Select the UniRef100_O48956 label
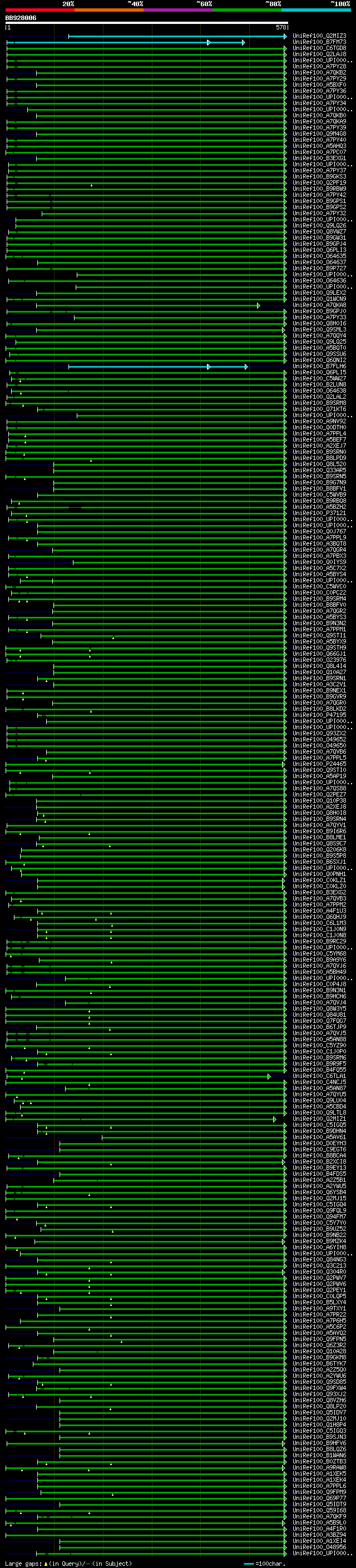356x1568 pixels. click(319, 1547)
